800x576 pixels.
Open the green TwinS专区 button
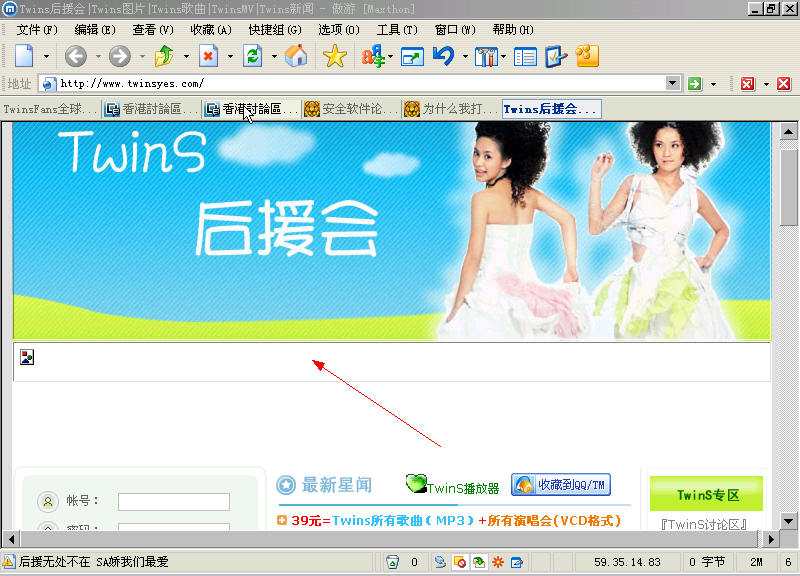(x=706, y=493)
